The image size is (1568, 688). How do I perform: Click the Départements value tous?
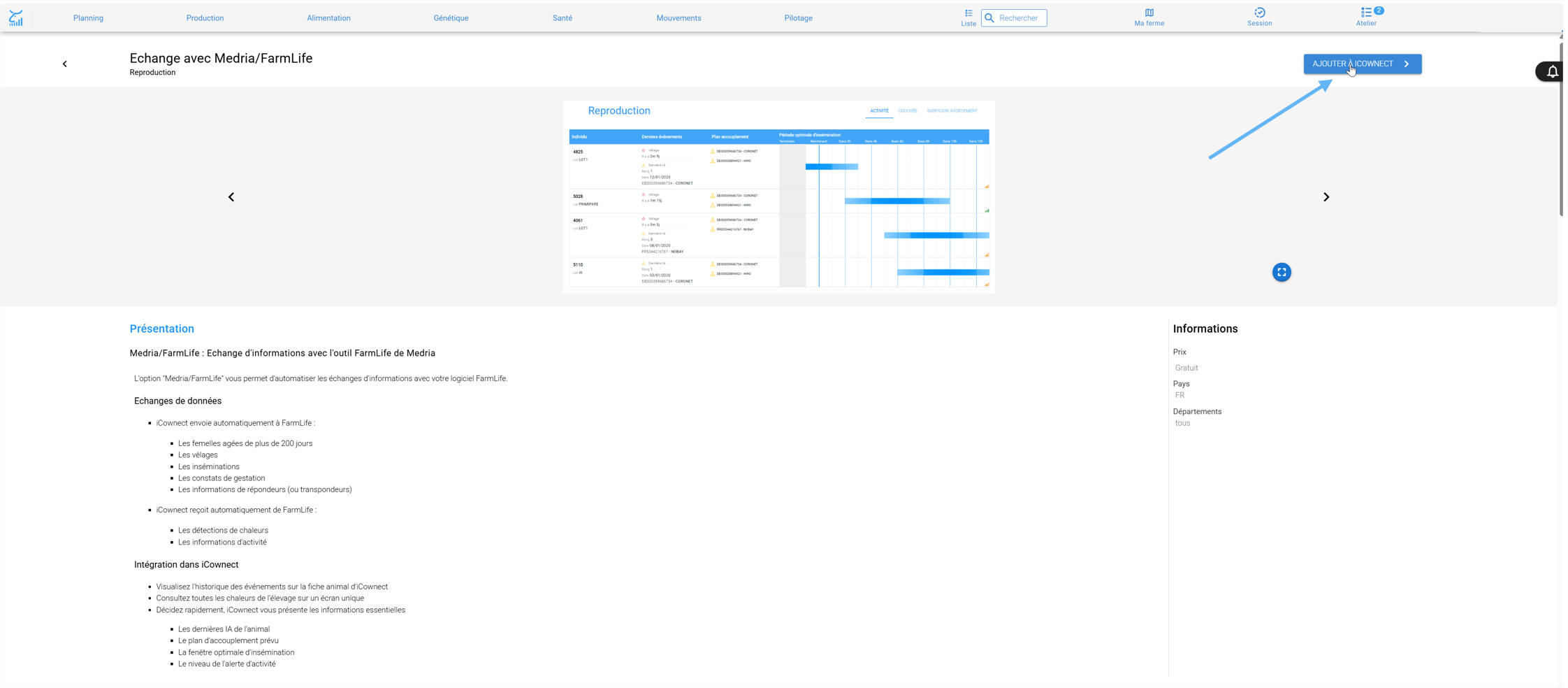(x=1182, y=423)
